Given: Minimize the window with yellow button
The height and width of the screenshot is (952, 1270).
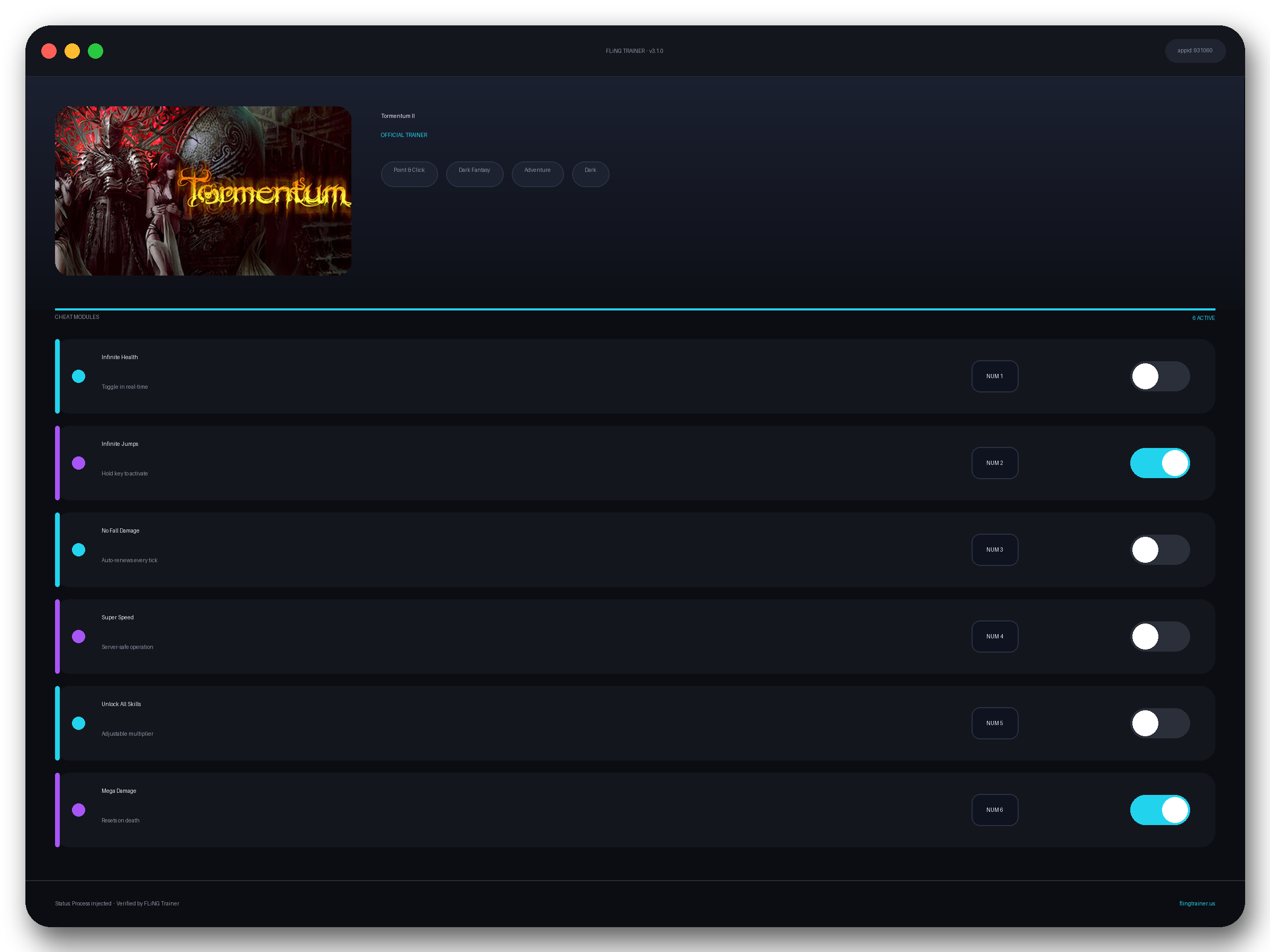Looking at the screenshot, I should point(72,51).
